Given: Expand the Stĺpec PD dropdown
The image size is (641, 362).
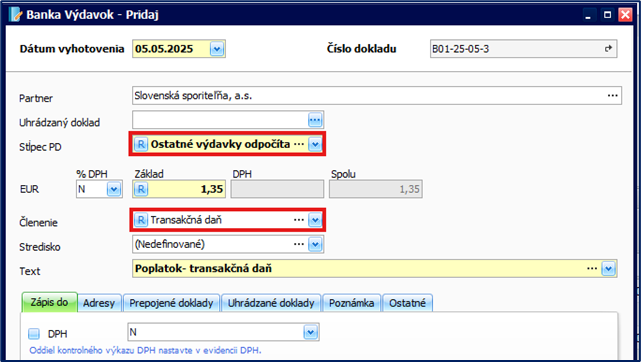Looking at the screenshot, I should click(315, 144).
